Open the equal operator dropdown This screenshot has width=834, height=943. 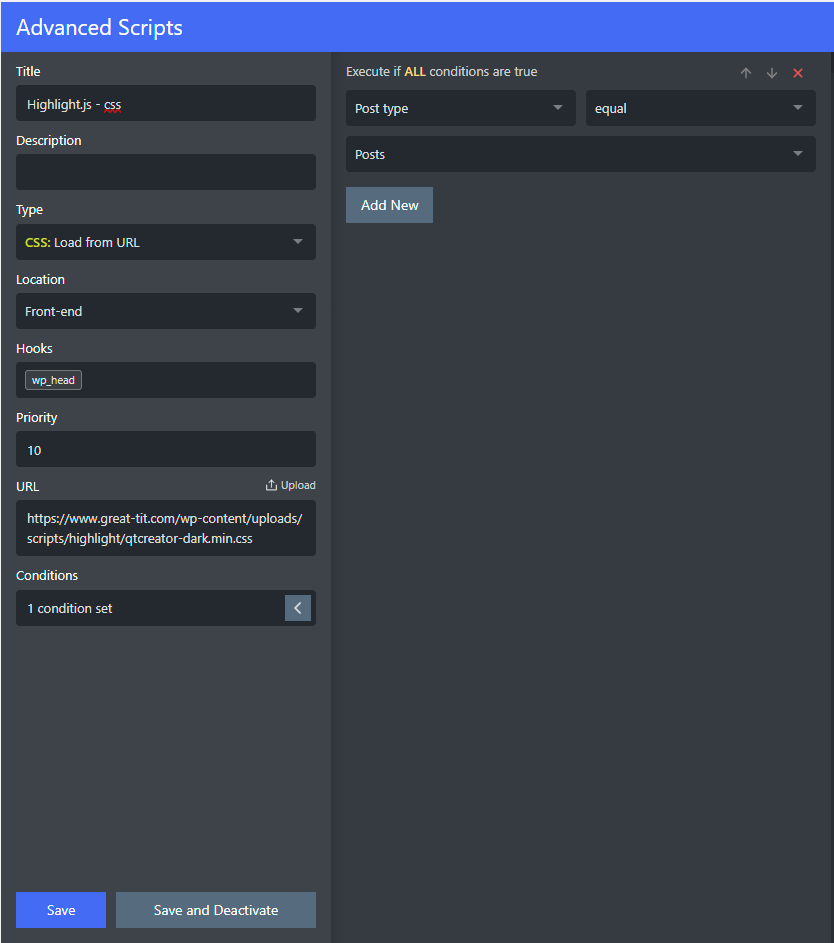[701, 108]
